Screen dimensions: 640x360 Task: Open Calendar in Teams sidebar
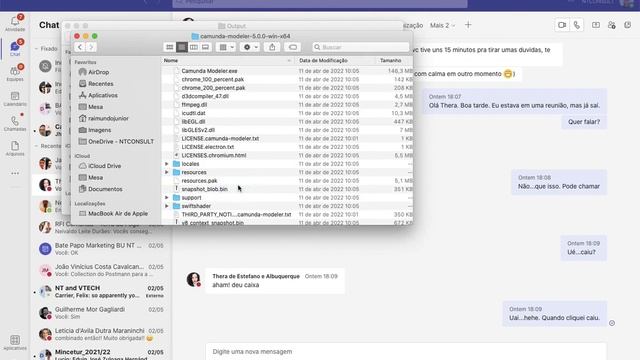click(15, 98)
